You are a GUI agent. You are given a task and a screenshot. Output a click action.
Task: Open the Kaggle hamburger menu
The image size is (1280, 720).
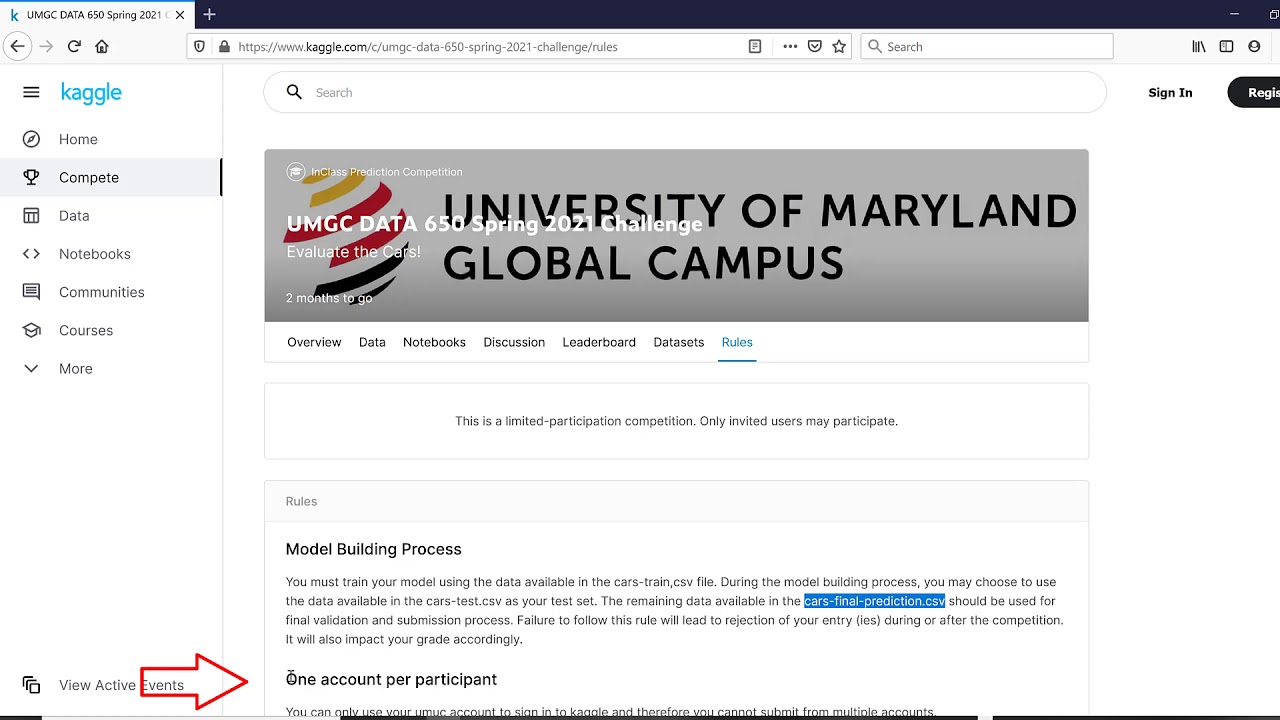[x=31, y=92]
